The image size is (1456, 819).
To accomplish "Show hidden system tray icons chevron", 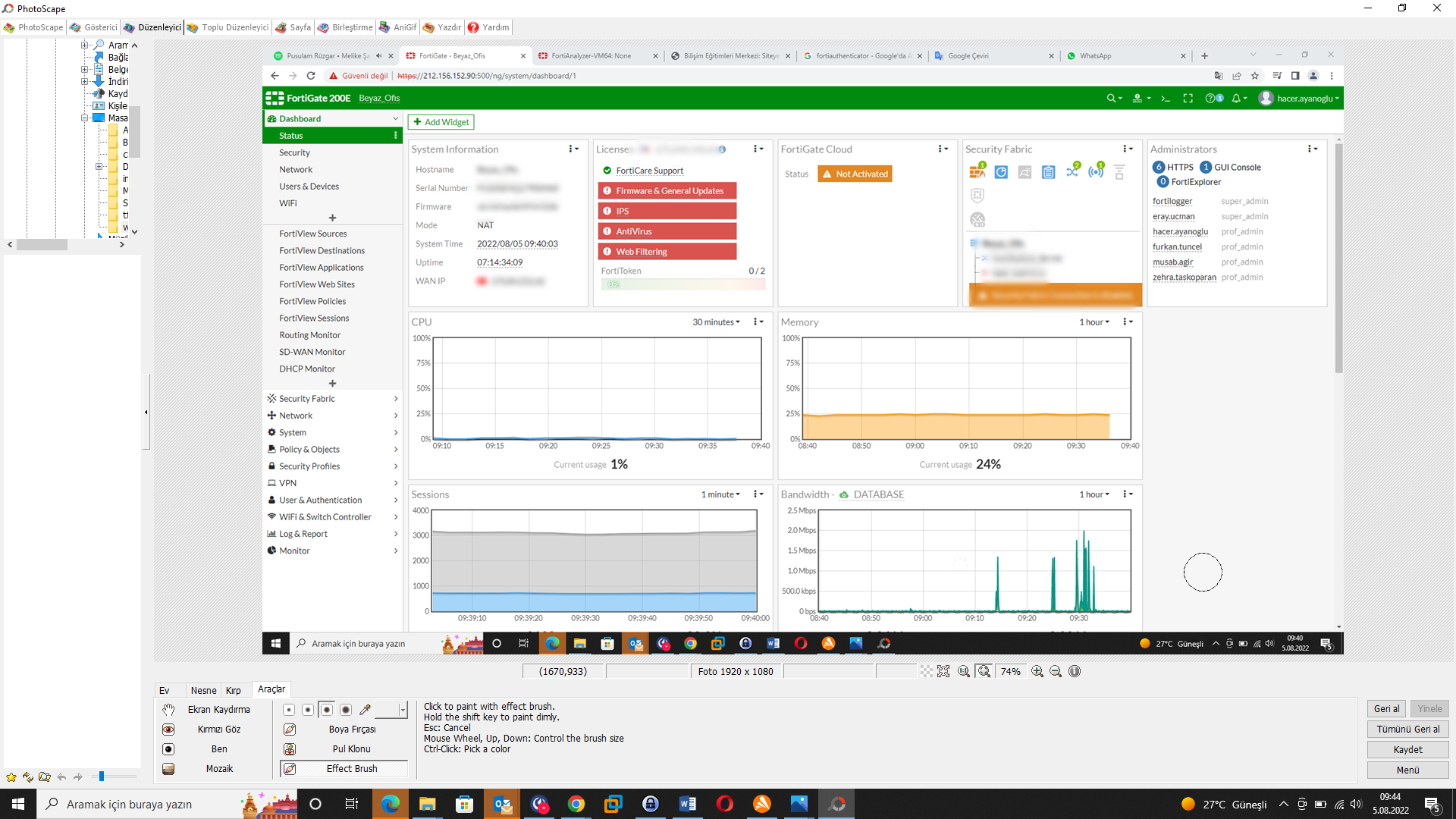I will tap(1283, 804).
